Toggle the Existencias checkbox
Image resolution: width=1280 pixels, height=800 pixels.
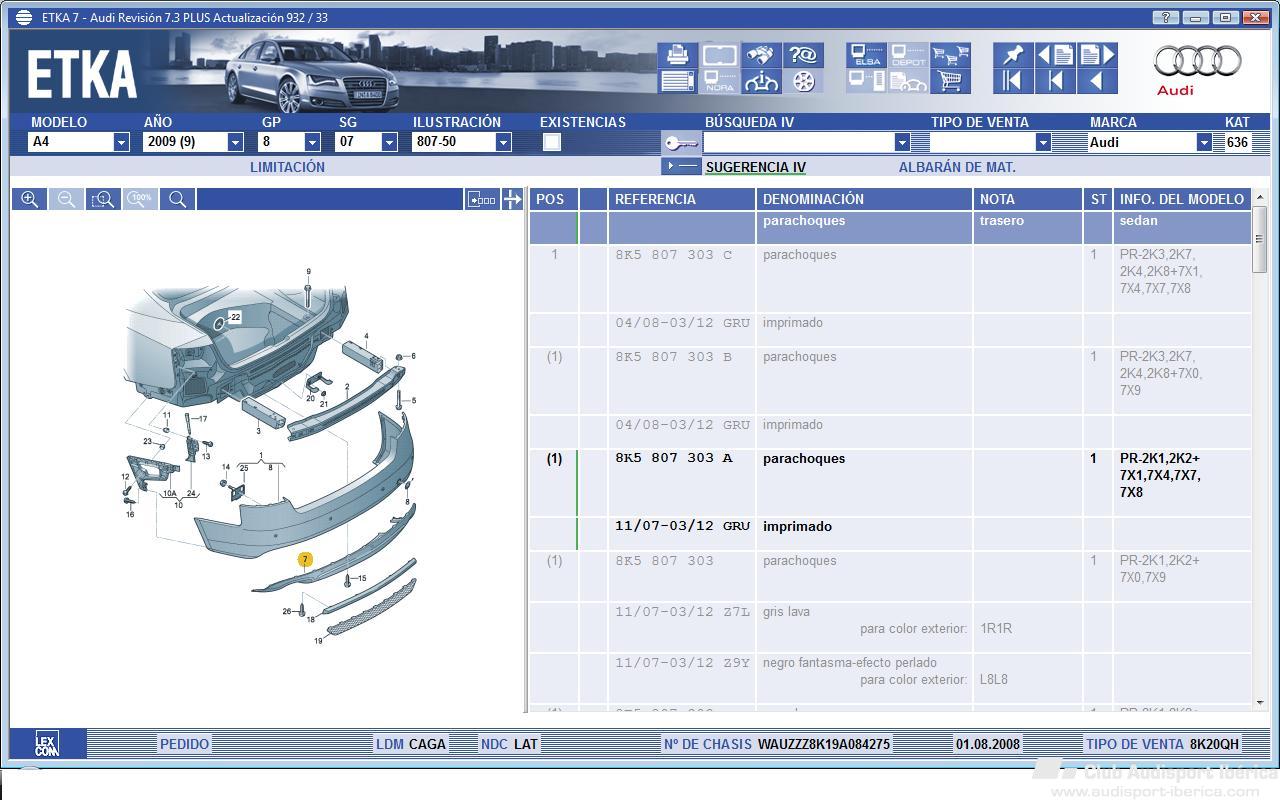pos(551,142)
